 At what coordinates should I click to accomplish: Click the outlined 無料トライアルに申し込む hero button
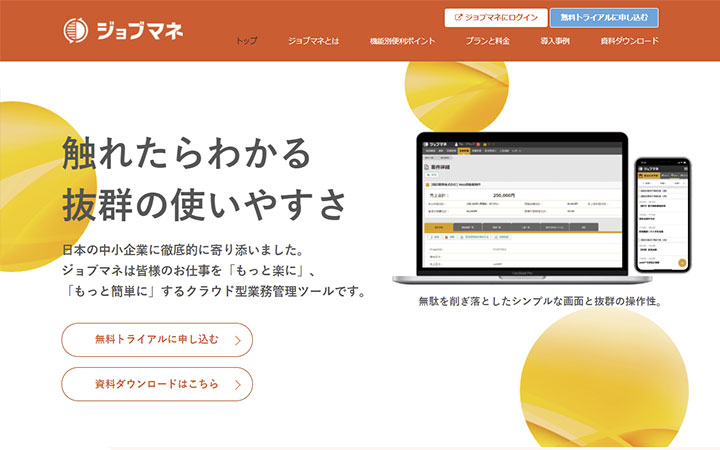[x=157, y=340]
